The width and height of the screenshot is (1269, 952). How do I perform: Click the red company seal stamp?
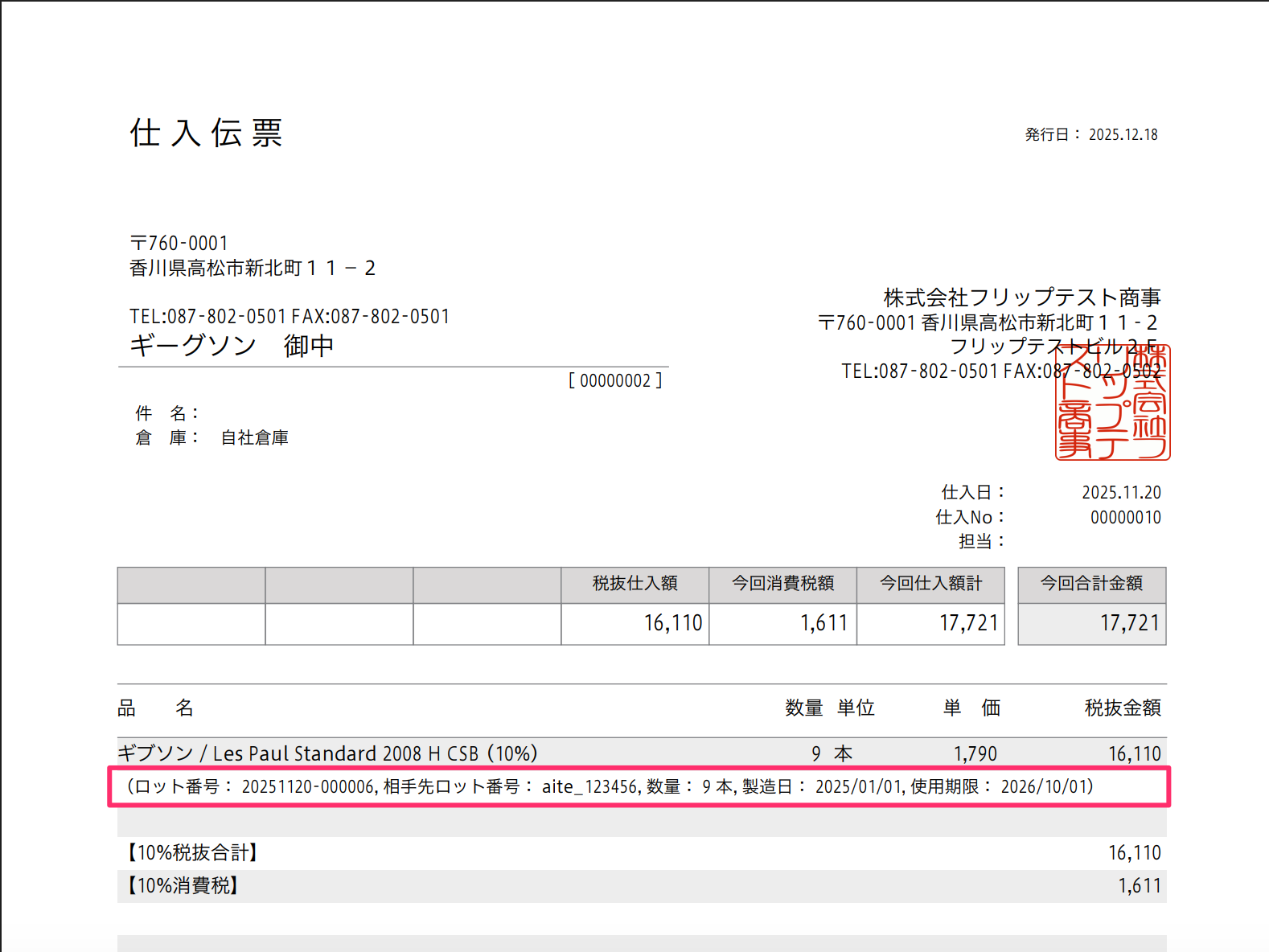click(x=1112, y=402)
